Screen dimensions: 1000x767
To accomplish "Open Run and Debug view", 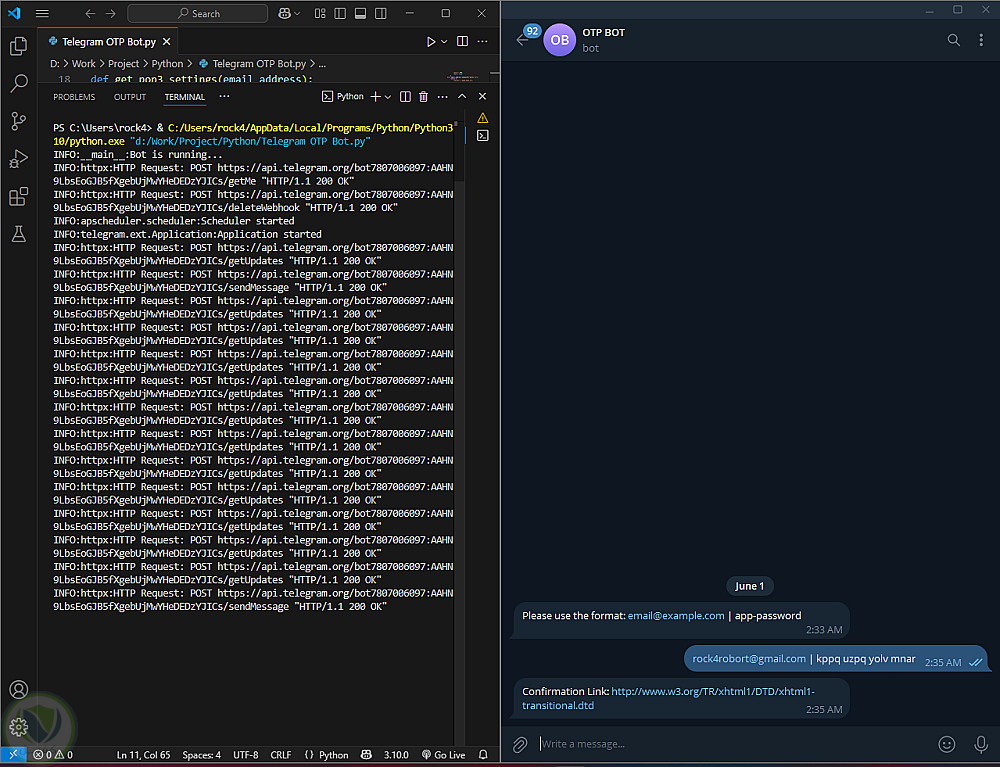I will 18,159.
